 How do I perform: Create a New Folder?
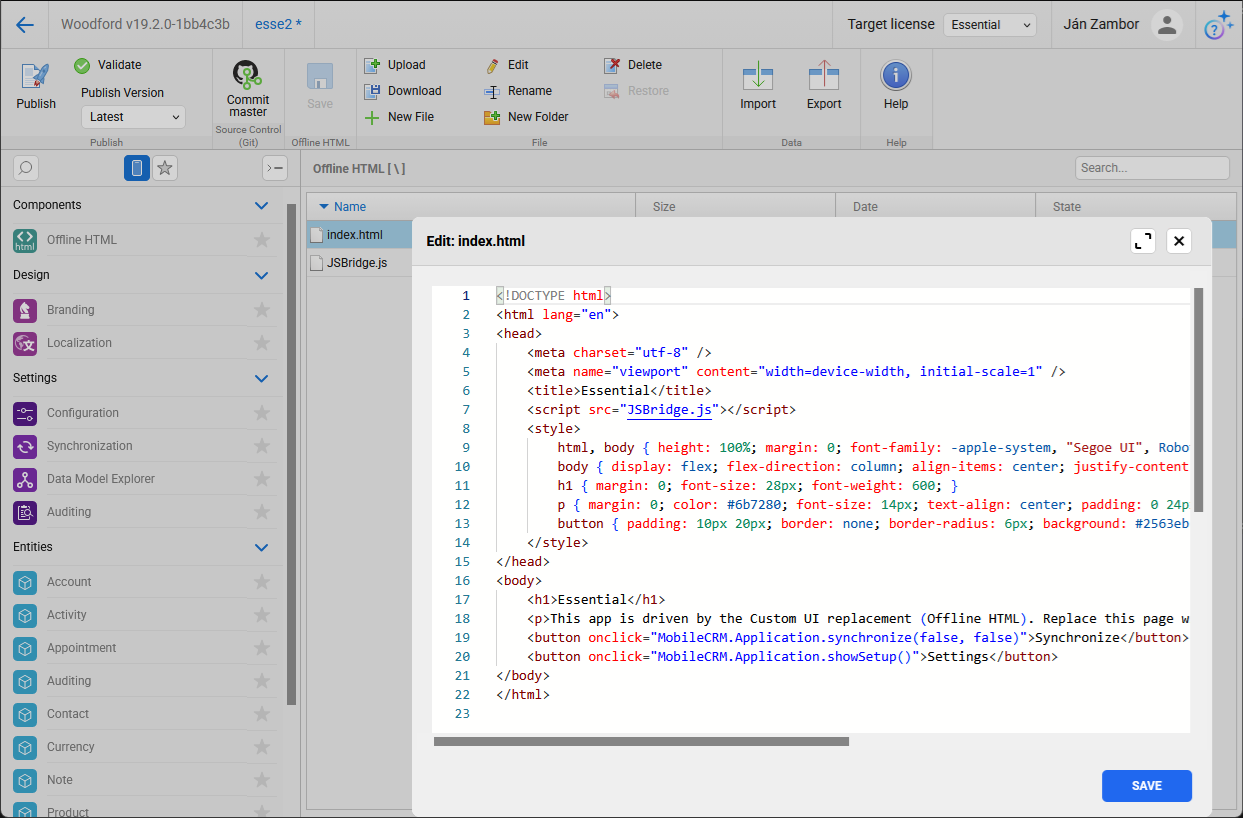(527, 117)
